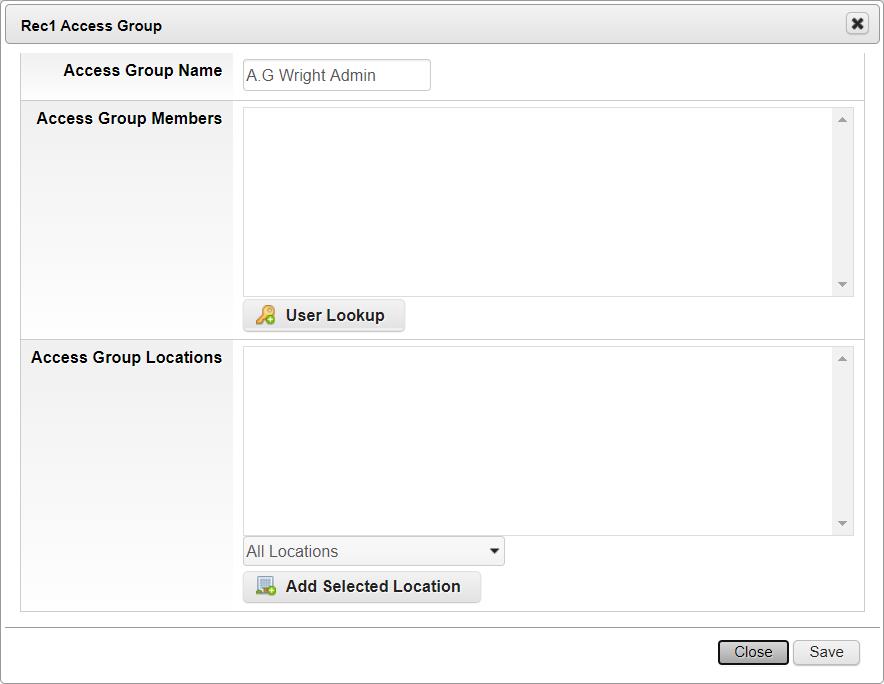Open the User Lookup dialog

(x=324, y=315)
